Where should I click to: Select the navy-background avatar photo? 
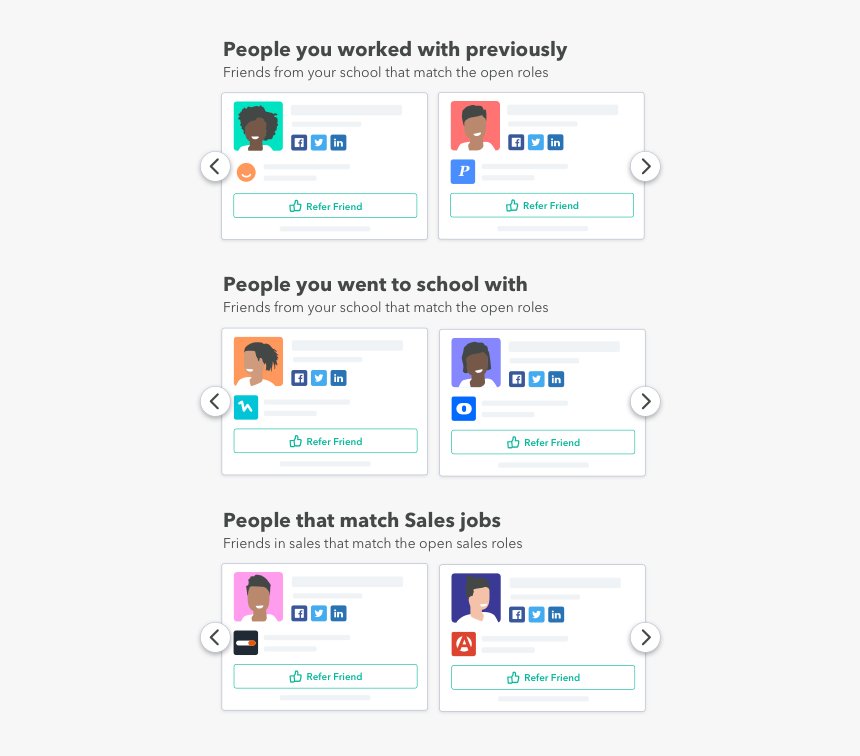[476, 598]
